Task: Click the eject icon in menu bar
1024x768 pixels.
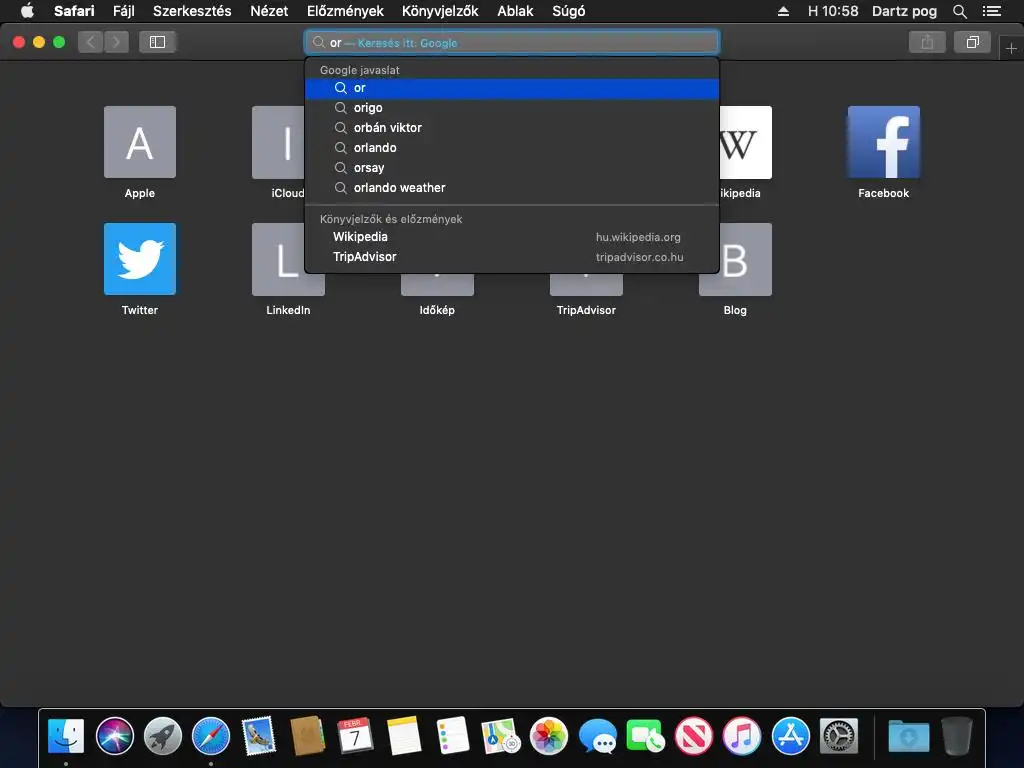Action: [x=784, y=11]
